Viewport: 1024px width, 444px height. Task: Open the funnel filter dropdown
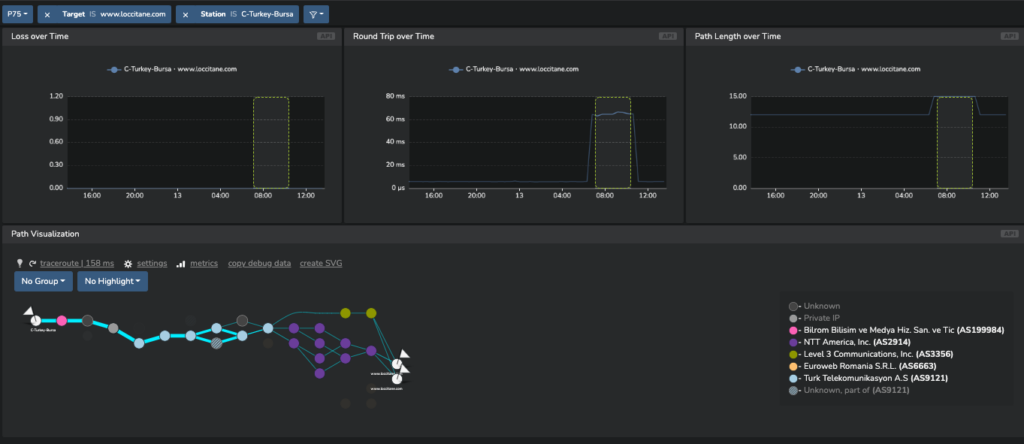[316, 14]
